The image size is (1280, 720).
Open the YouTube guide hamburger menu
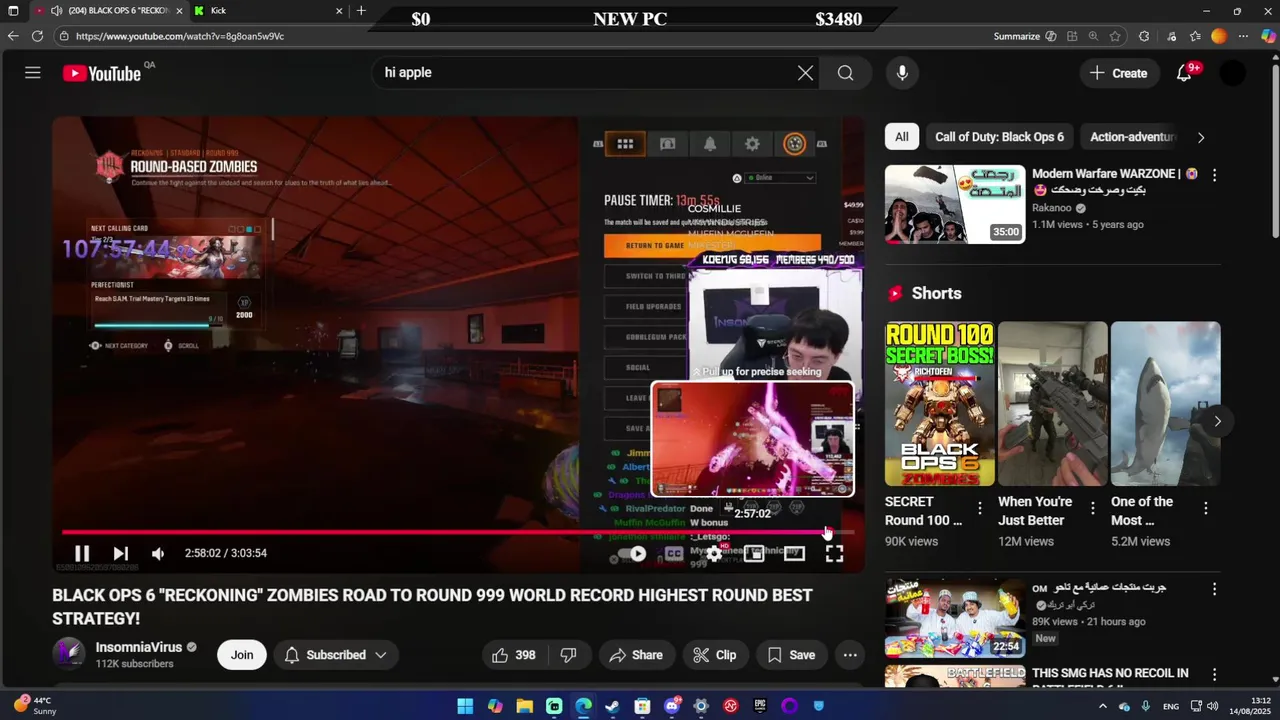pos(33,73)
